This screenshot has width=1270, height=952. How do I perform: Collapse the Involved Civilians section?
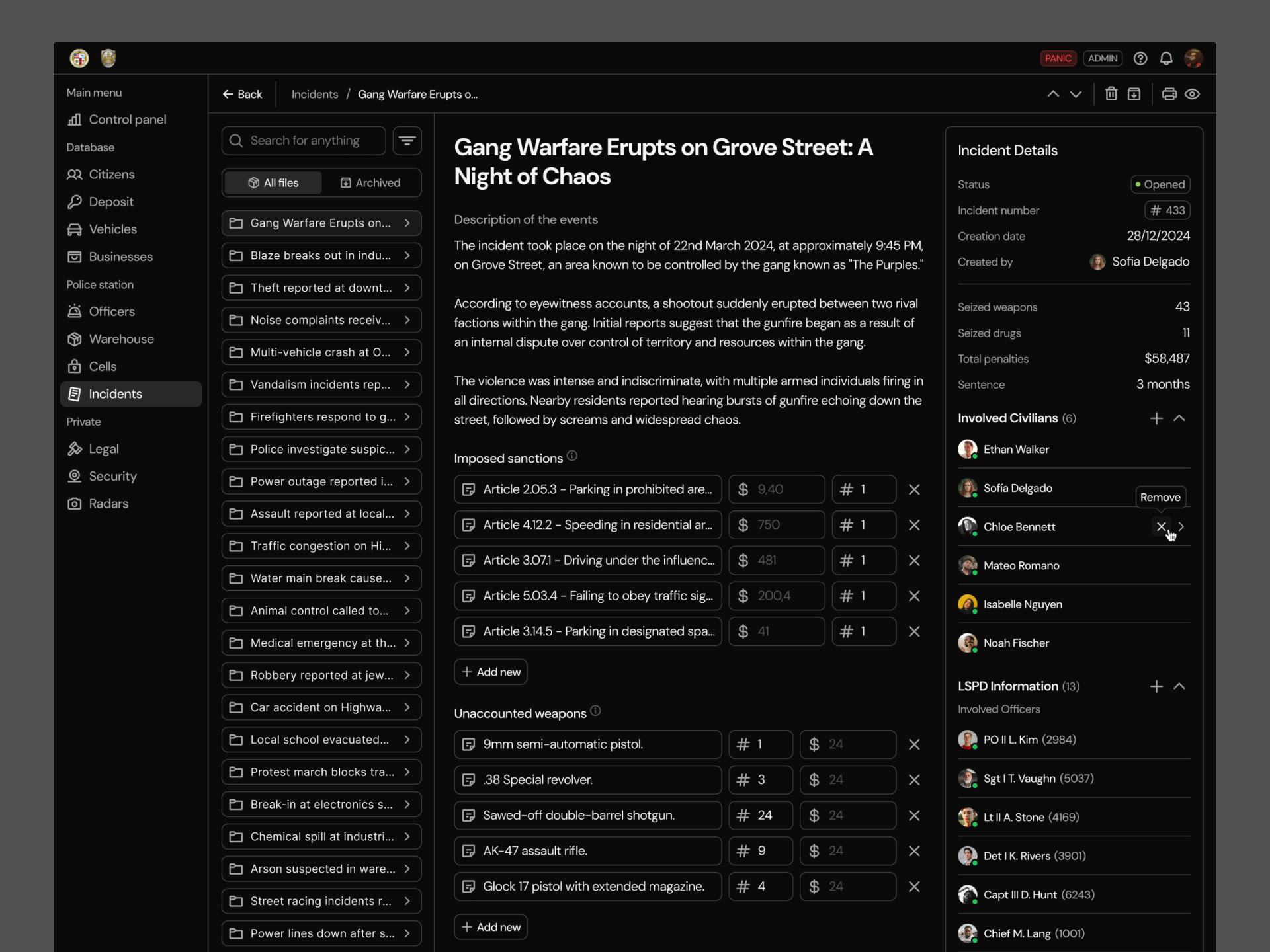point(1179,418)
